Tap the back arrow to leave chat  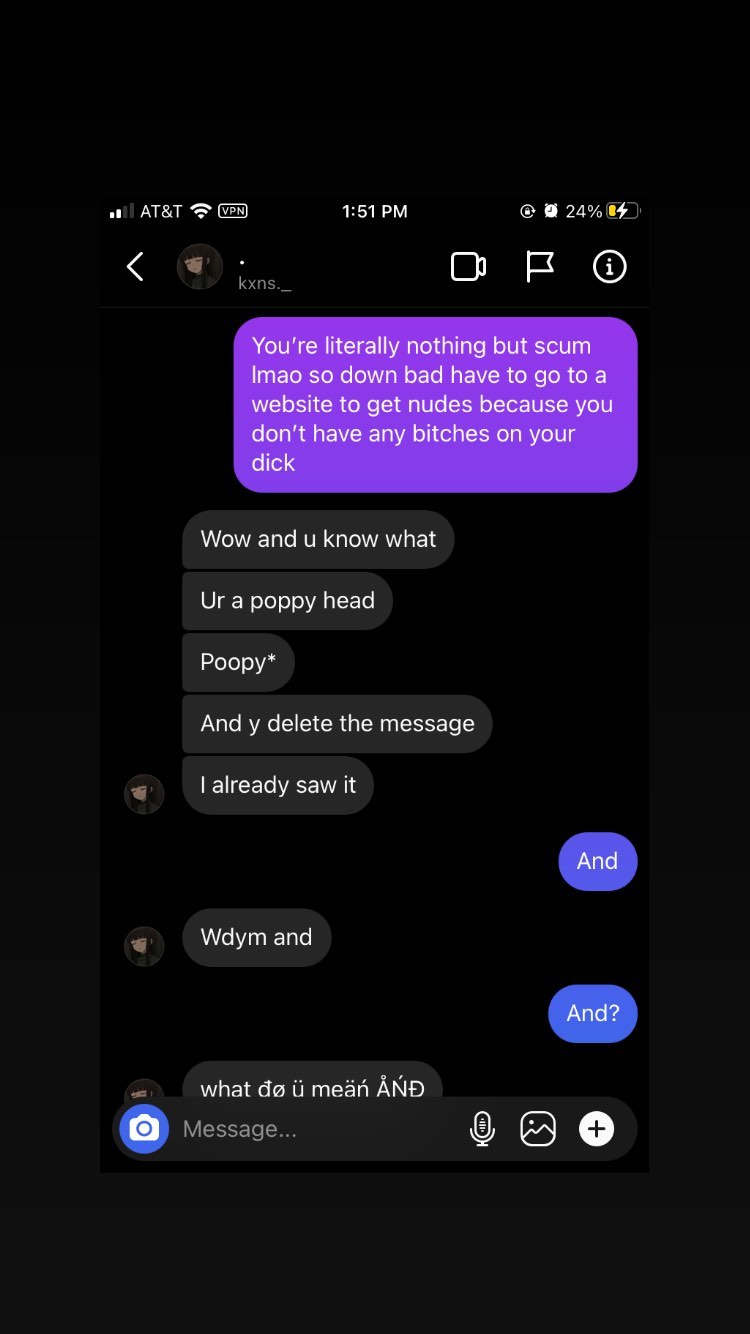(x=136, y=267)
